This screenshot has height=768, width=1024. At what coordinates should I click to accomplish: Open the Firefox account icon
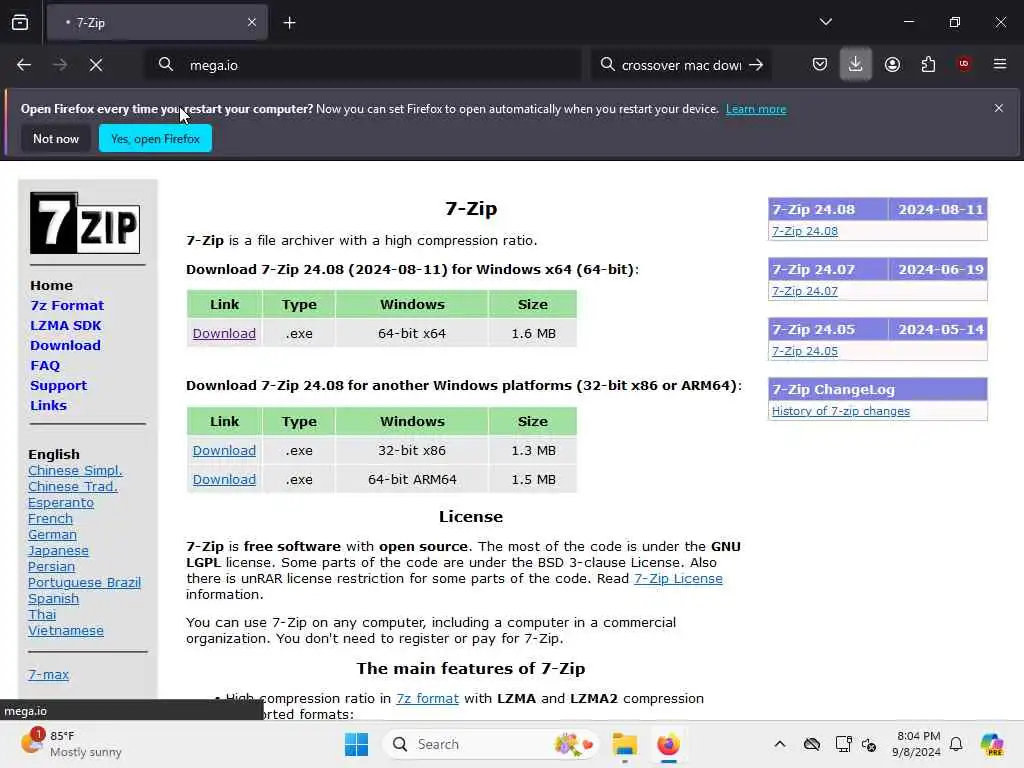pos(892,64)
